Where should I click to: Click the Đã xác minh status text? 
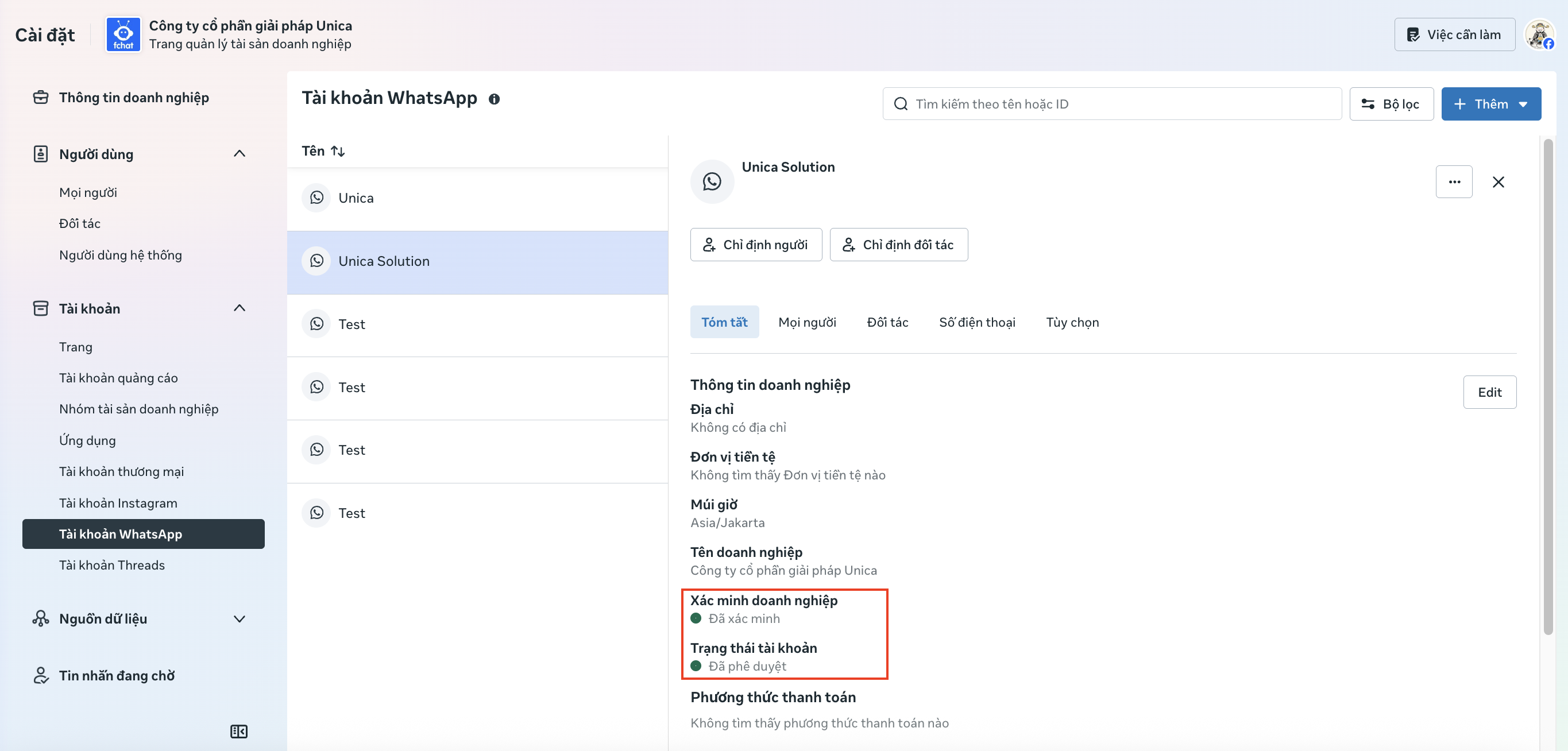[744, 619]
